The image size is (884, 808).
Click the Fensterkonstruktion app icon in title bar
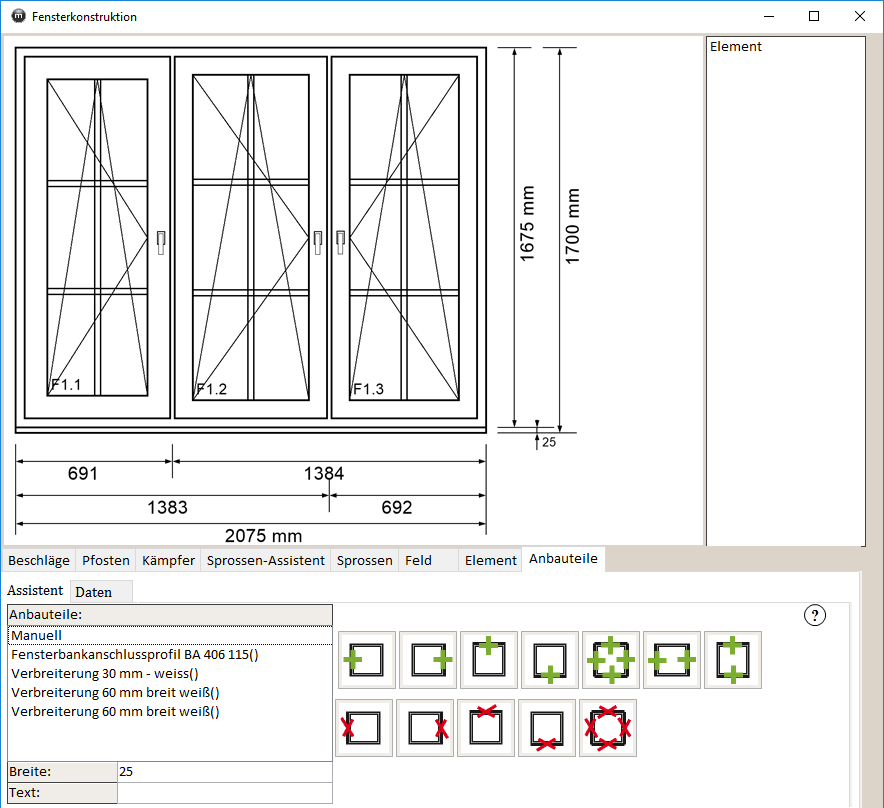click(19, 16)
